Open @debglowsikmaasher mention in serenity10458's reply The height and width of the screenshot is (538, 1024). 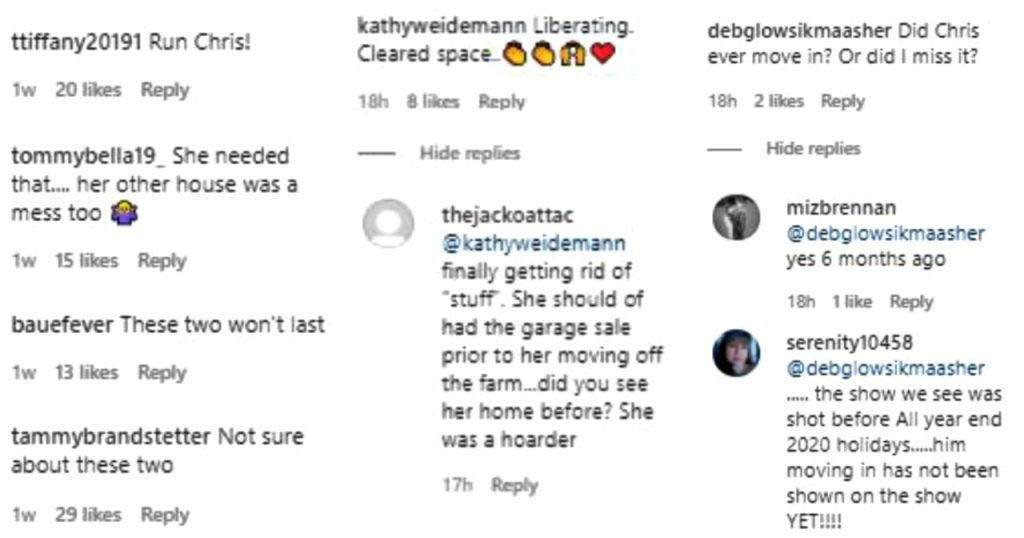tap(886, 369)
